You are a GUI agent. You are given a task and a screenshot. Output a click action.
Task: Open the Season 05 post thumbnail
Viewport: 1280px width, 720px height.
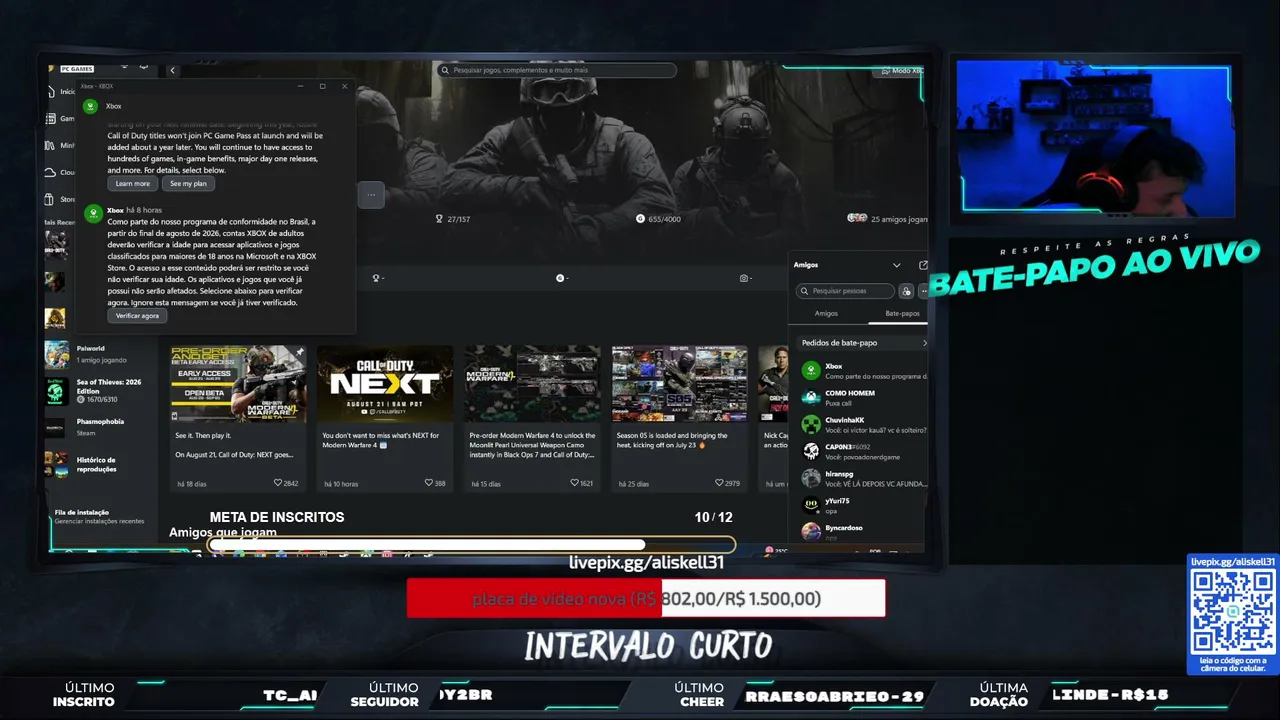click(679, 384)
